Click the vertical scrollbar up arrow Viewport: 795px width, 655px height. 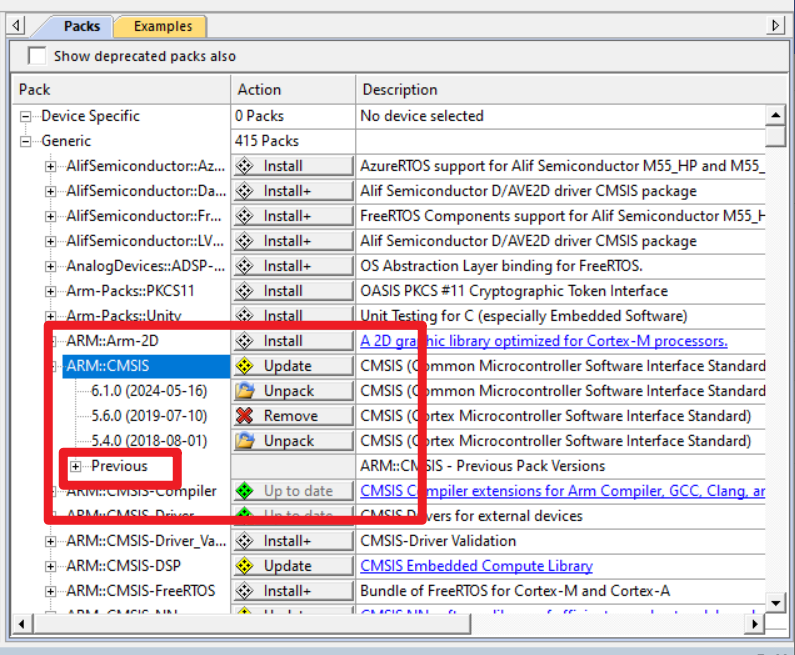coord(775,116)
